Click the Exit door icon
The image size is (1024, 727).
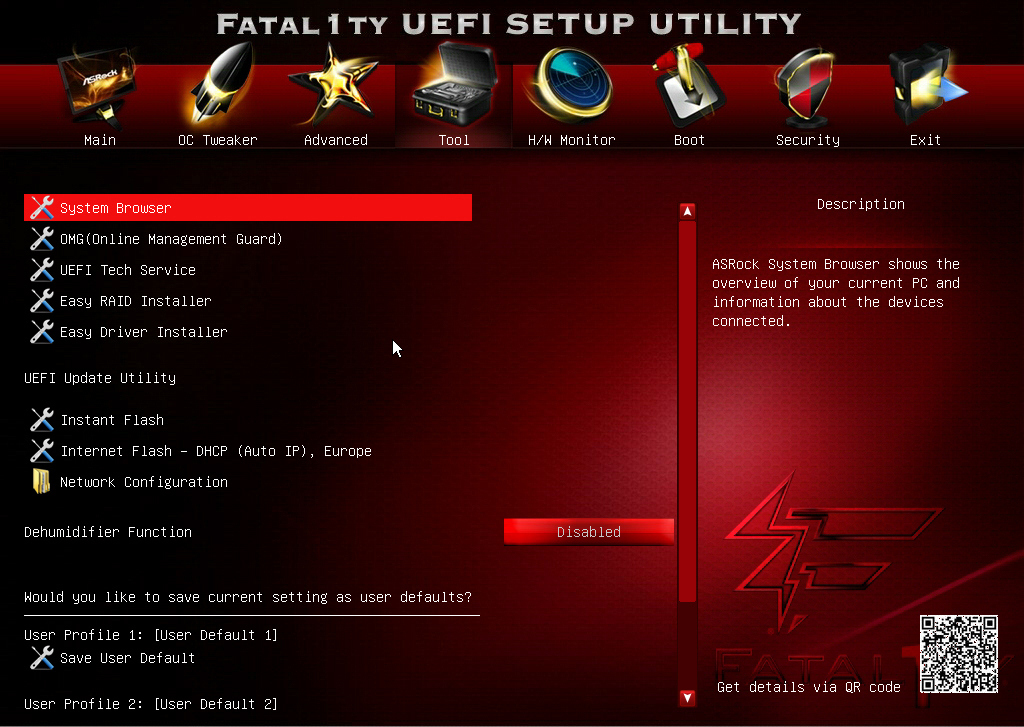[x=926, y=85]
